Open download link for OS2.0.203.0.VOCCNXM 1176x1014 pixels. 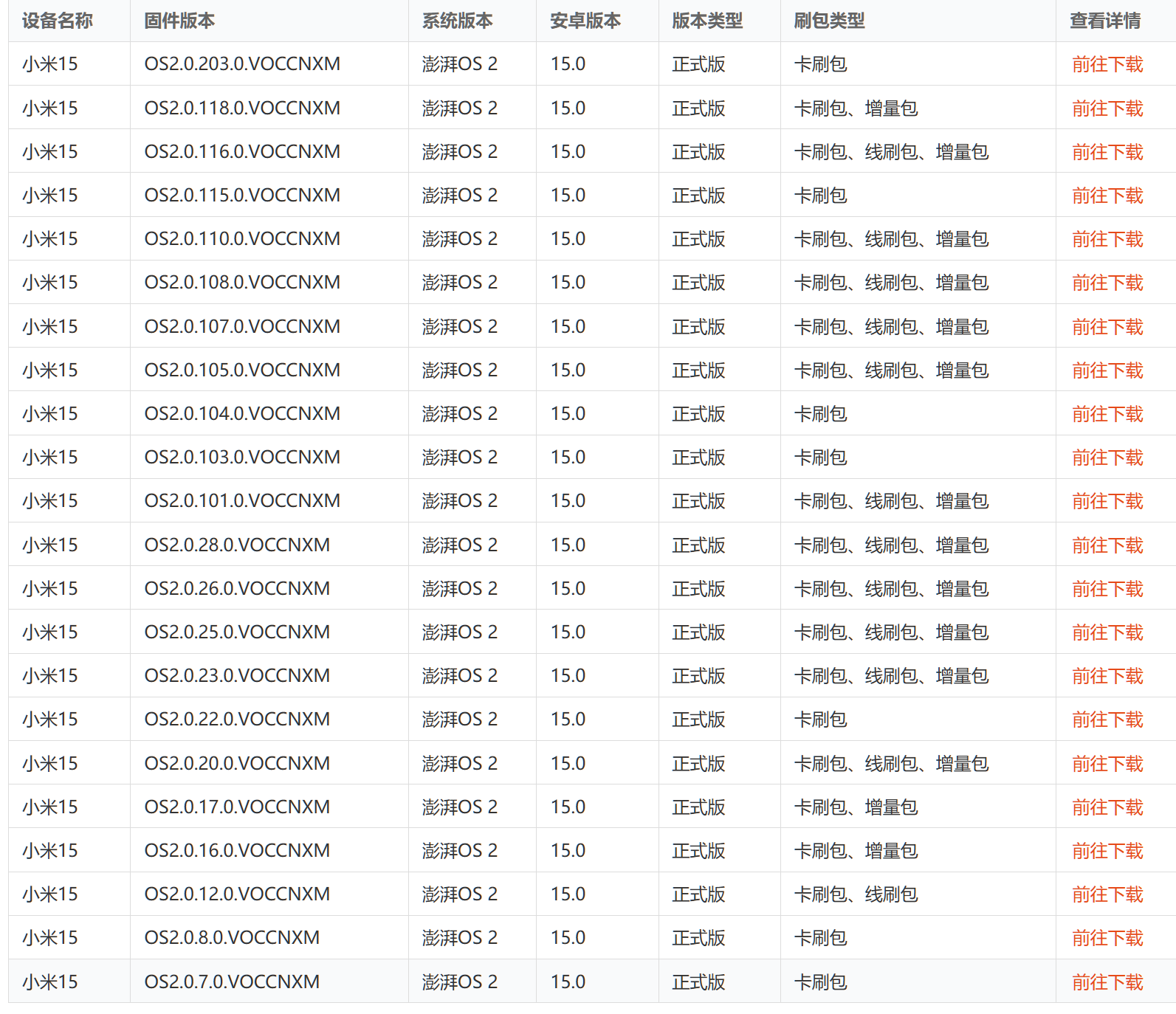(1107, 65)
